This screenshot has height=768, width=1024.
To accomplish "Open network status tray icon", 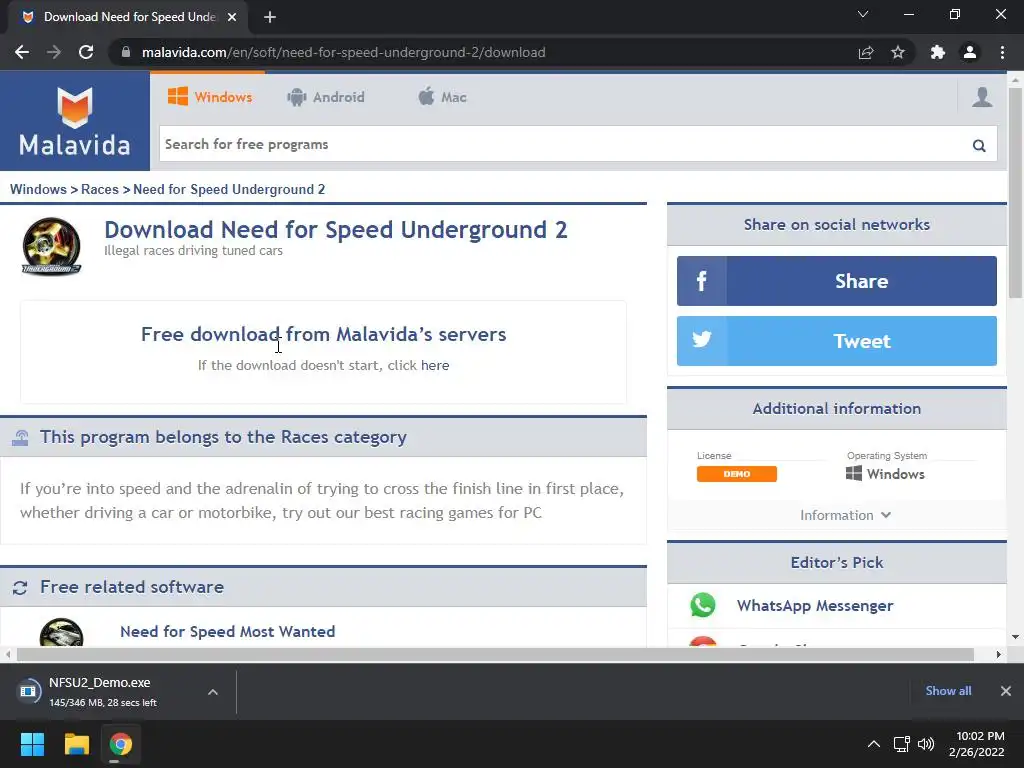I will tap(902, 744).
